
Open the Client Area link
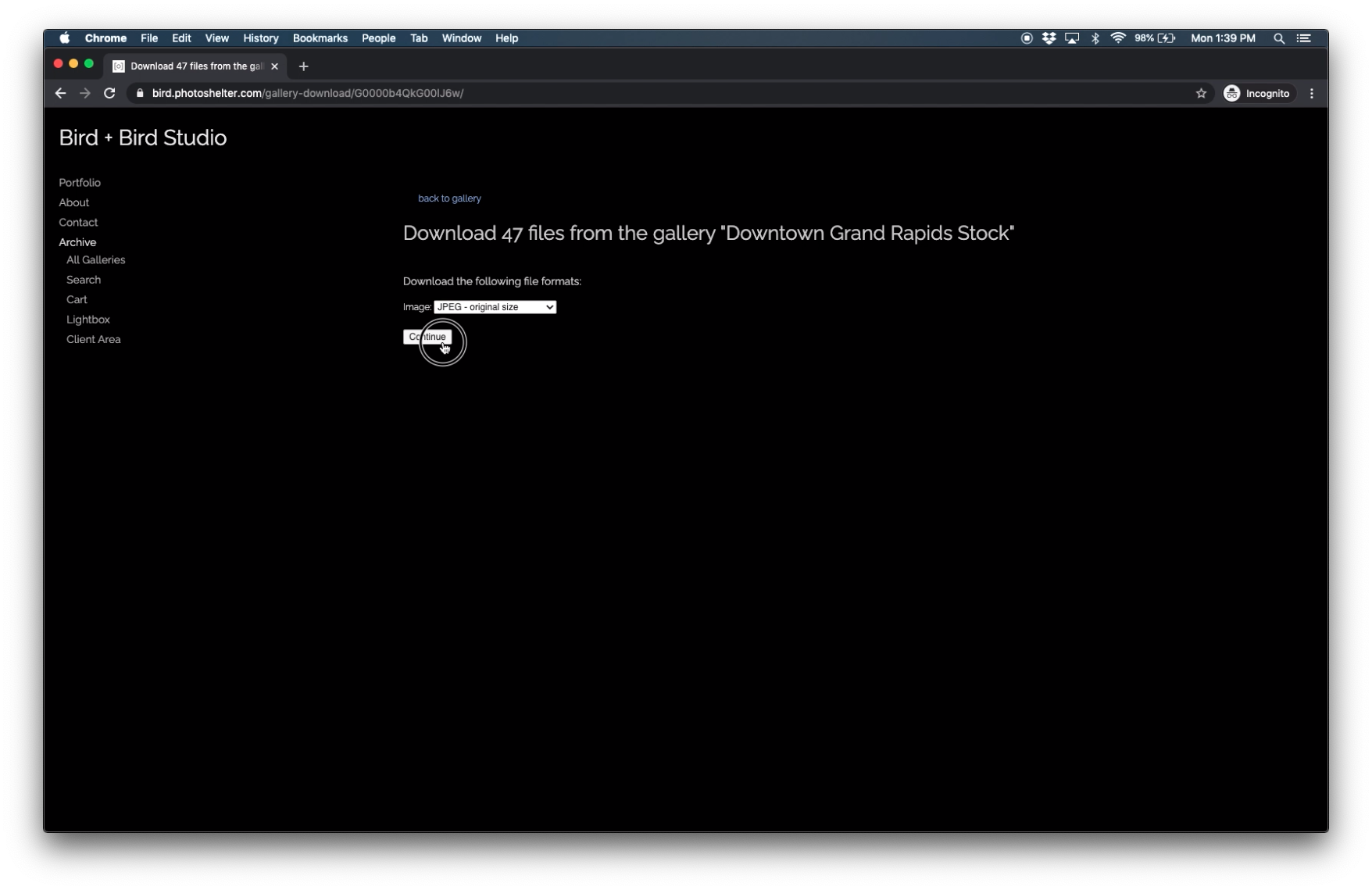click(94, 339)
